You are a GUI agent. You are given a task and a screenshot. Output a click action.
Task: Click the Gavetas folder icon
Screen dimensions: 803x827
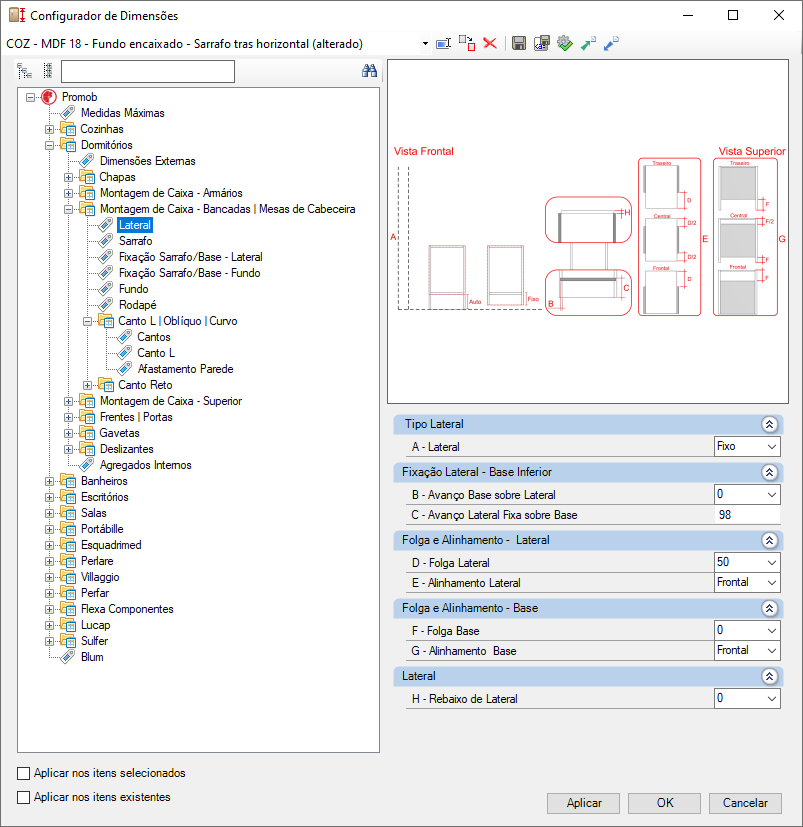pos(87,433)
